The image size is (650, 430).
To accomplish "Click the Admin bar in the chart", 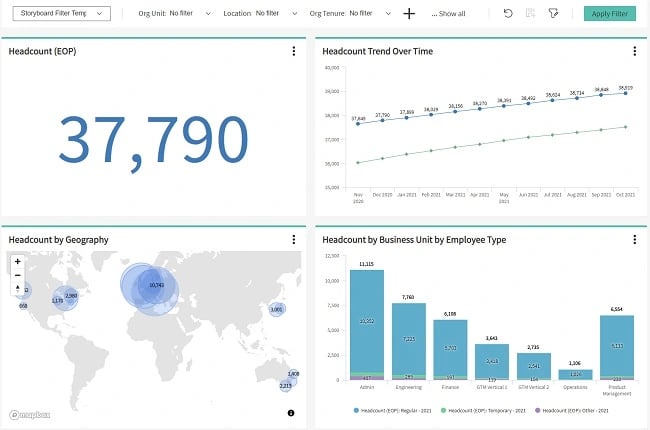I will [x=367, y=325].
